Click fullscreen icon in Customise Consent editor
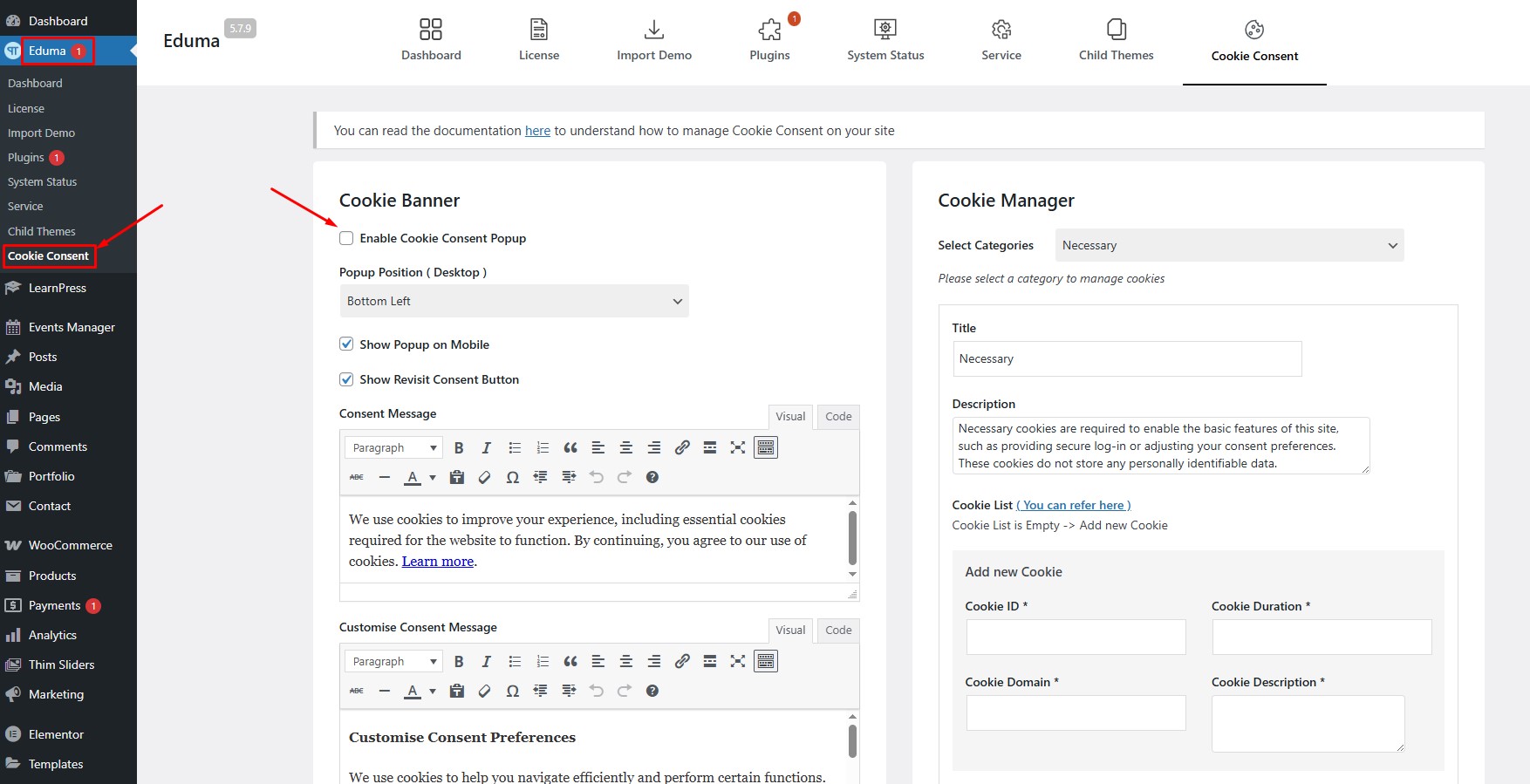Screen dimensions: 1530x784 738,661
